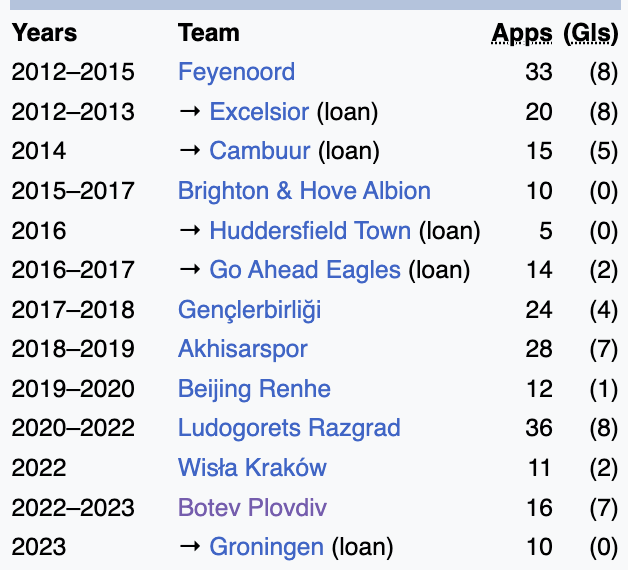
Task: Click the Apps column abbreviation header
Action: (x=522, y=34)
